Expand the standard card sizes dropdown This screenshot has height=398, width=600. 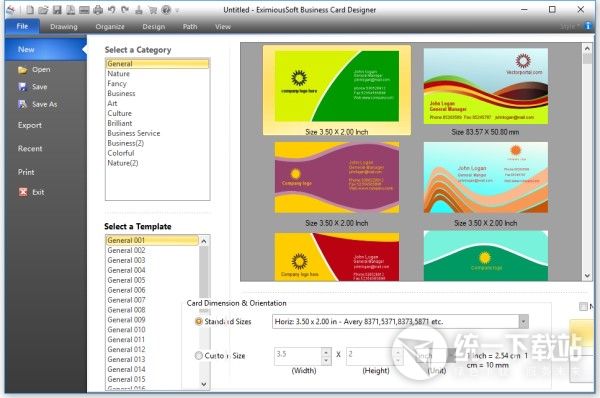point(523,321)
